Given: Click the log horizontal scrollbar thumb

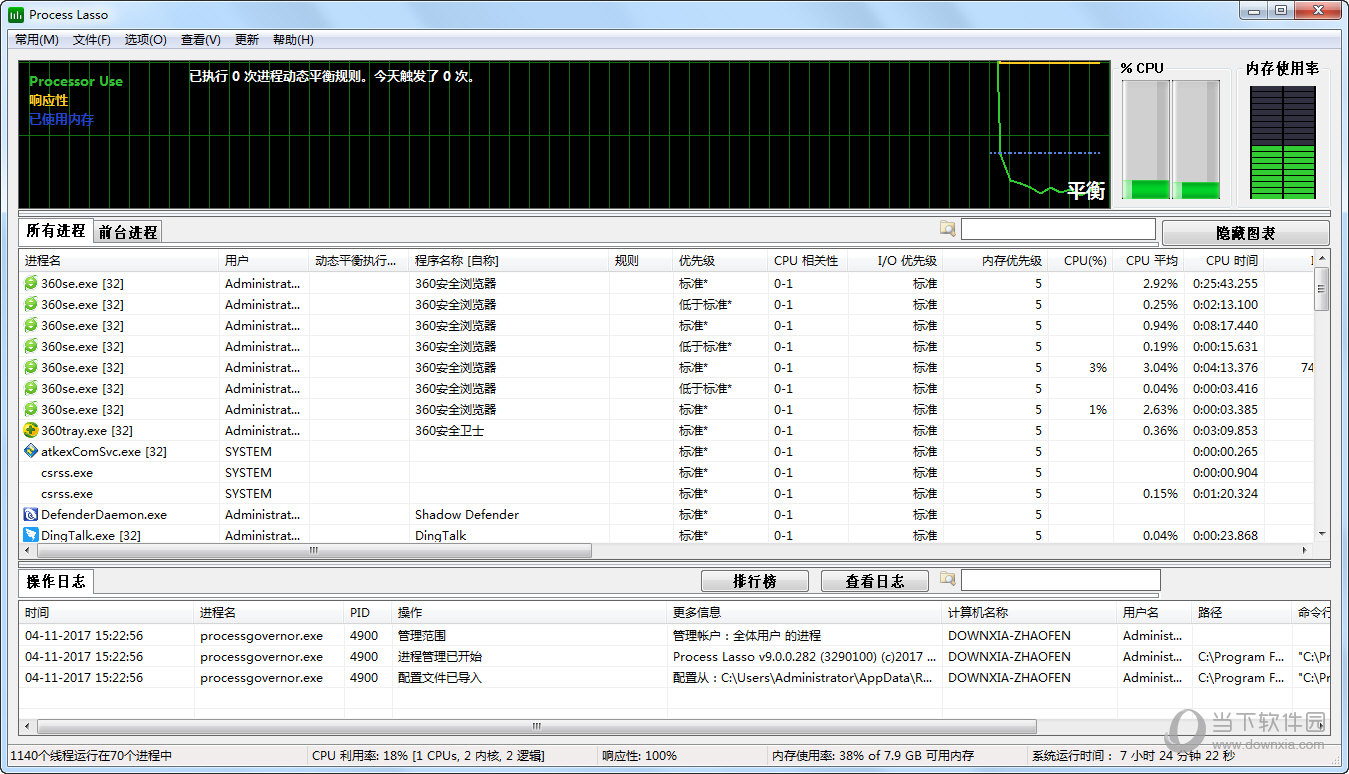Looking at the screenshot, I should pyautogui.click(x=537, y=727).
